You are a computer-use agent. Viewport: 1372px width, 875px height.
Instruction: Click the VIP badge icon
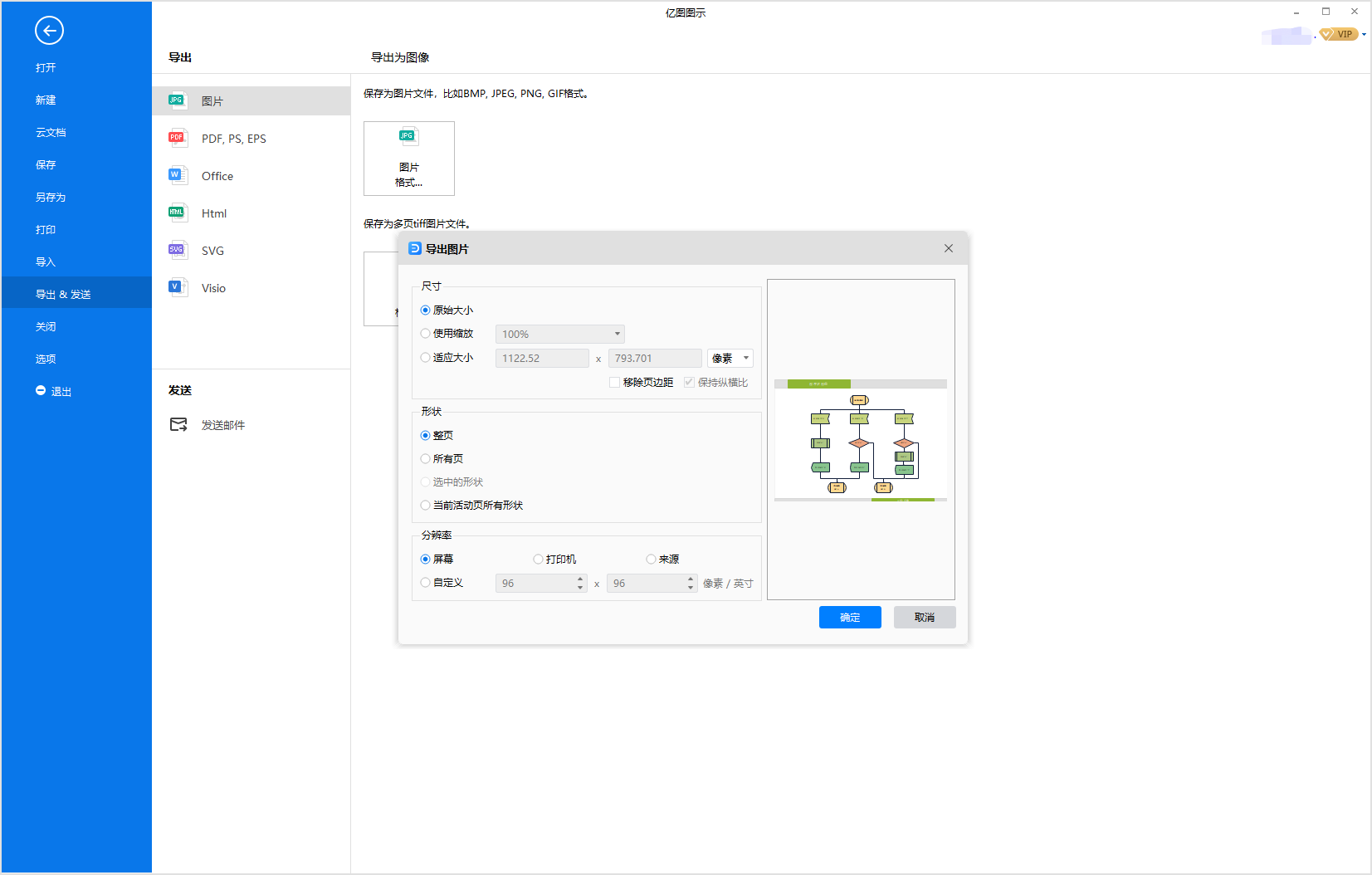pos(1339,34)
